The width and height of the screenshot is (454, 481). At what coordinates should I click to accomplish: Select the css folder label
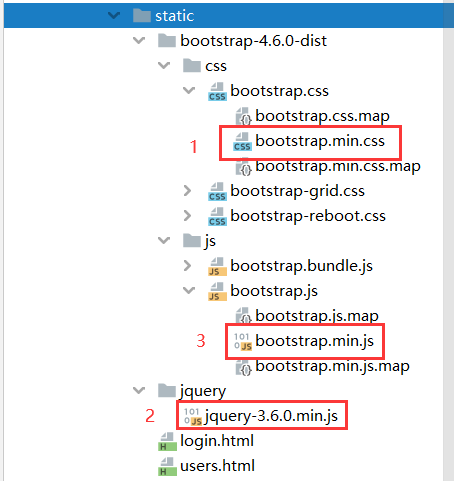coord(216,66)
